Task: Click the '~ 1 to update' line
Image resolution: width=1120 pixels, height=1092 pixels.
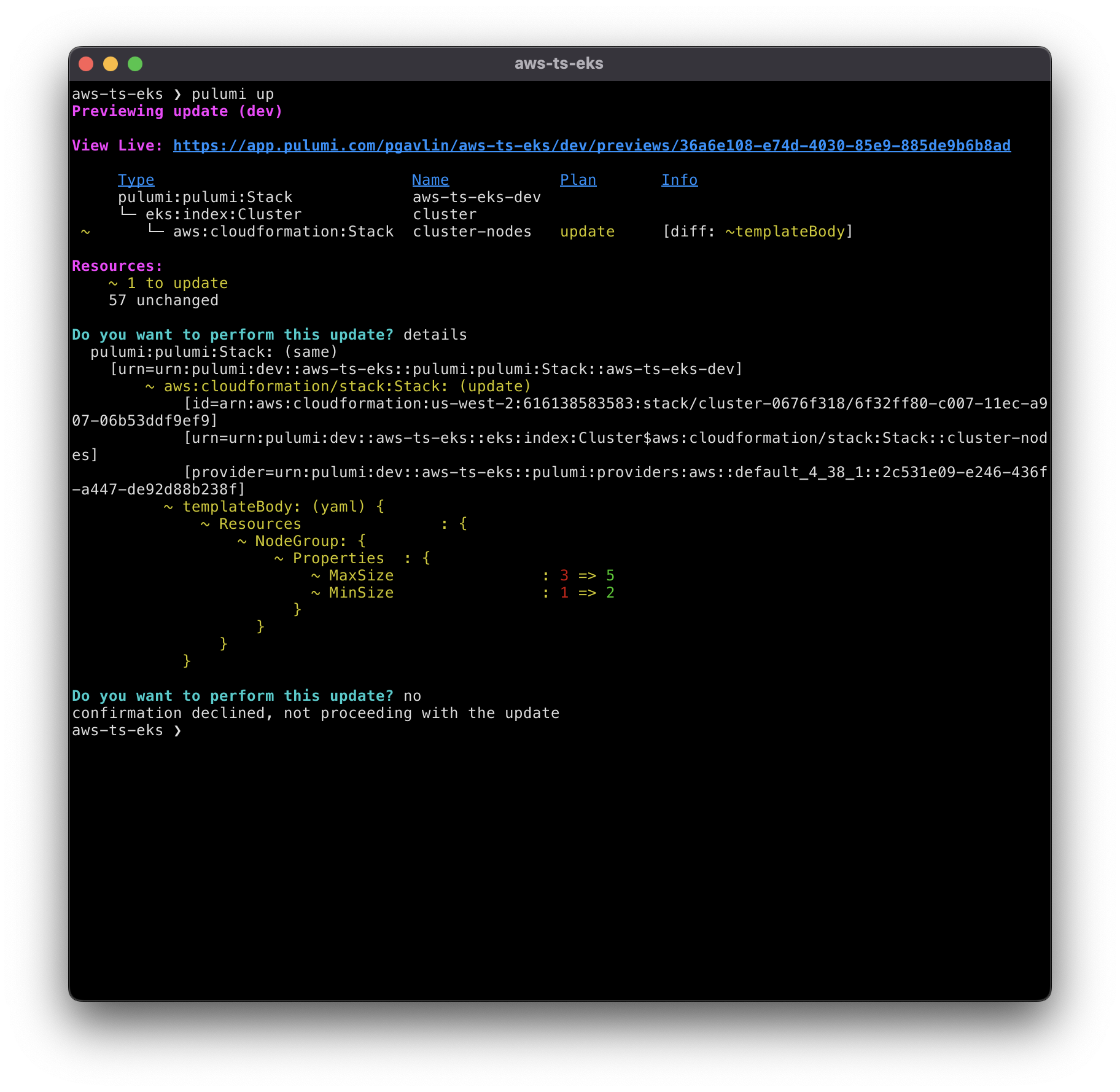Action: click(168, 283)
